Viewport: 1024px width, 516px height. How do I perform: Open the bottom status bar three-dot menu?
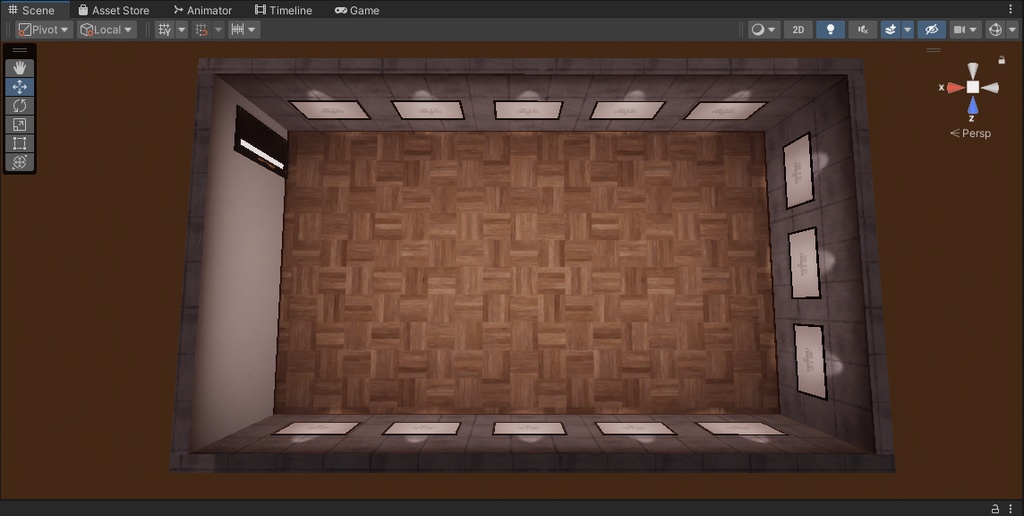(x=1011, y=509)
